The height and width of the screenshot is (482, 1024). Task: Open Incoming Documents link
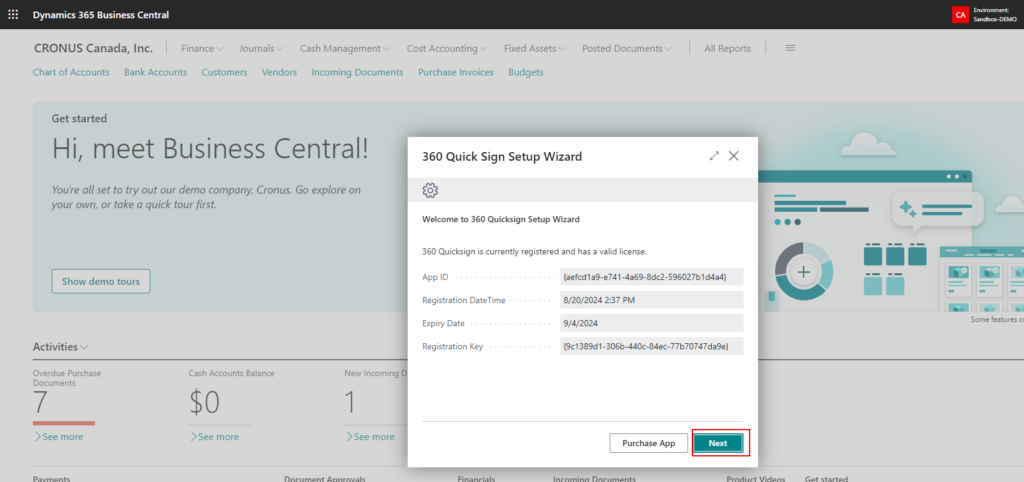[357, 72]
